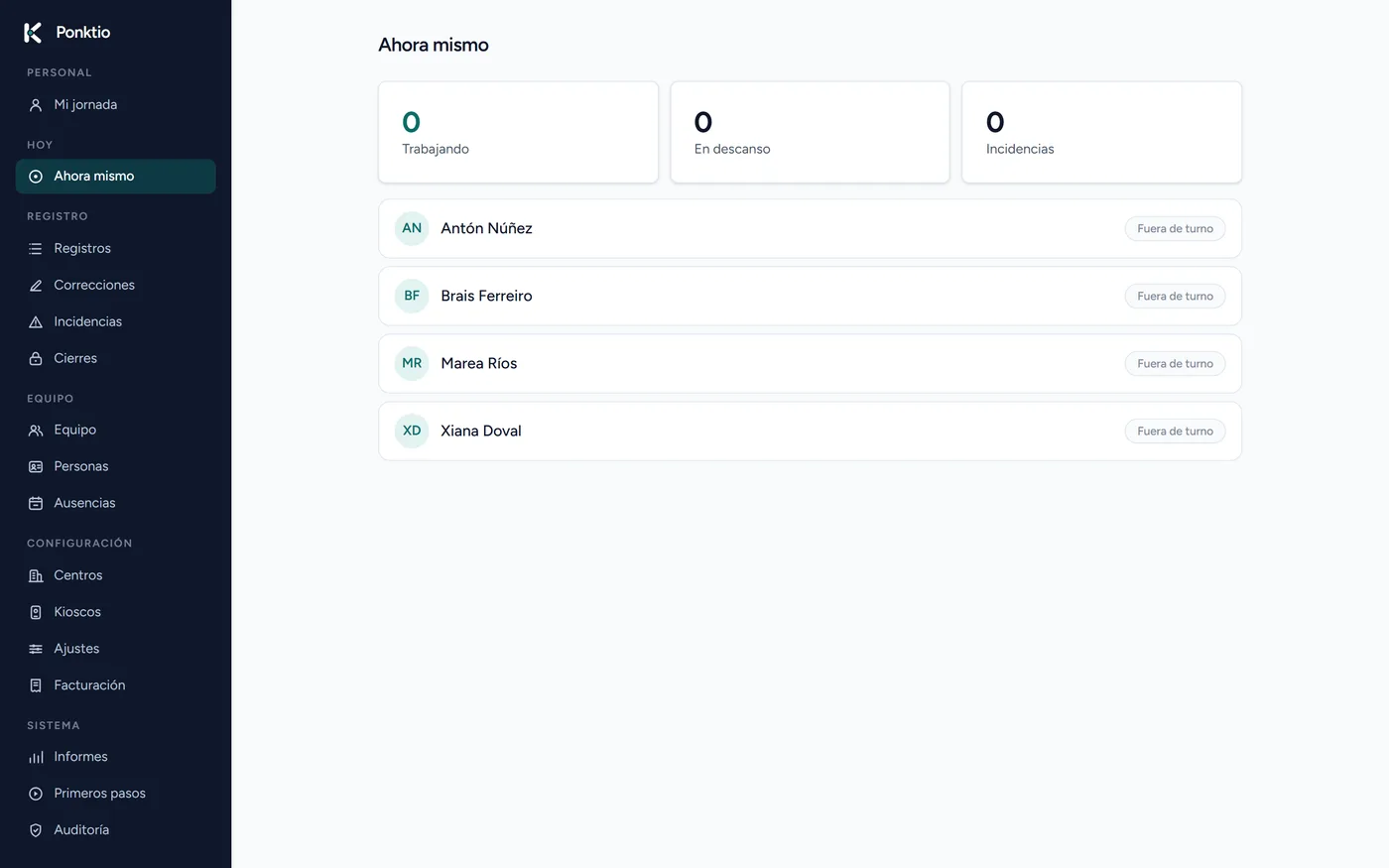Viewport: 1389px width, 868px height.
Task: Click the Personas ID card icon
Action: 36,467
